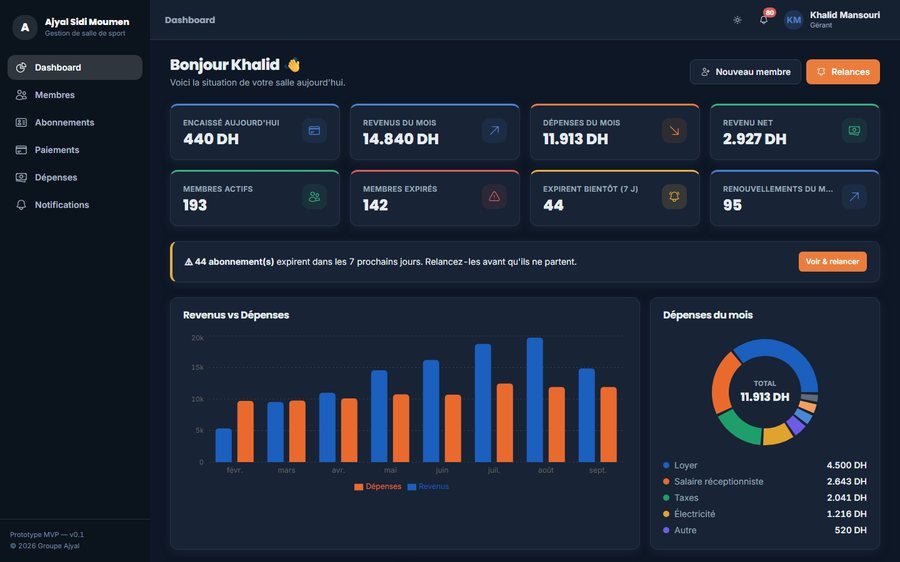Viewport: 900px width, 562px height.
Task: Click the Taxes legend entry
Action: (x=765, y=498)
